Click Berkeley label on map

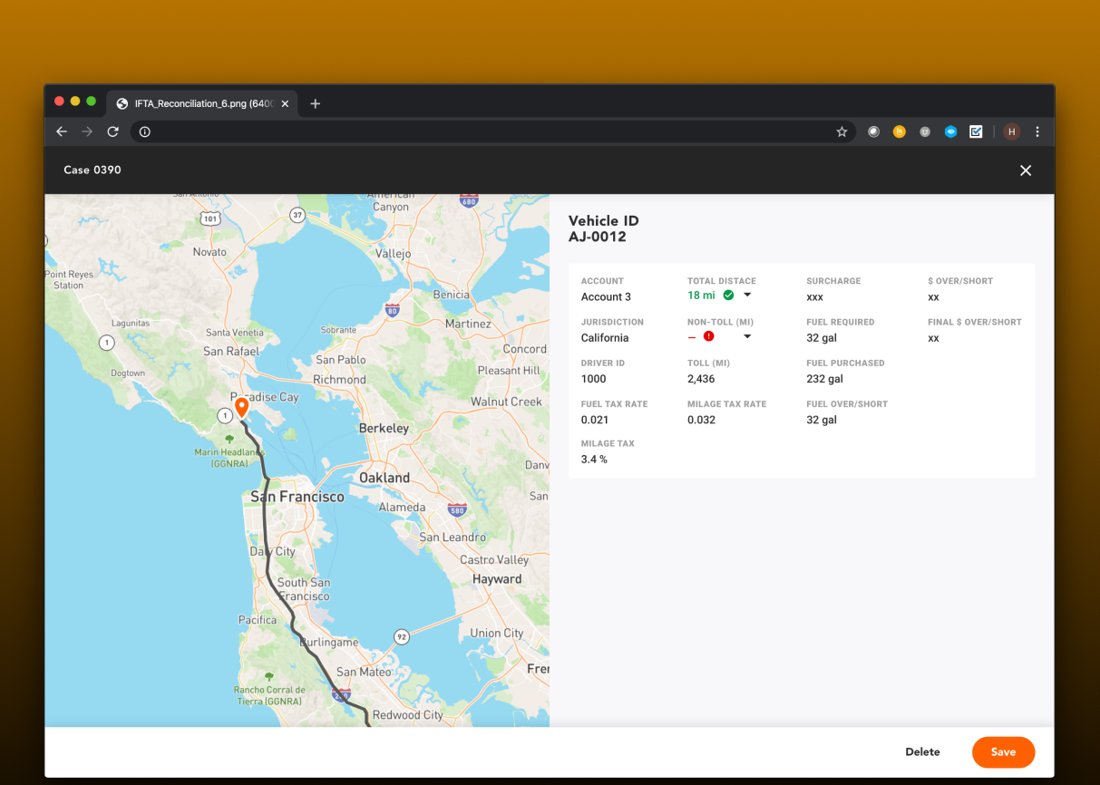click(x=384, y=428)
